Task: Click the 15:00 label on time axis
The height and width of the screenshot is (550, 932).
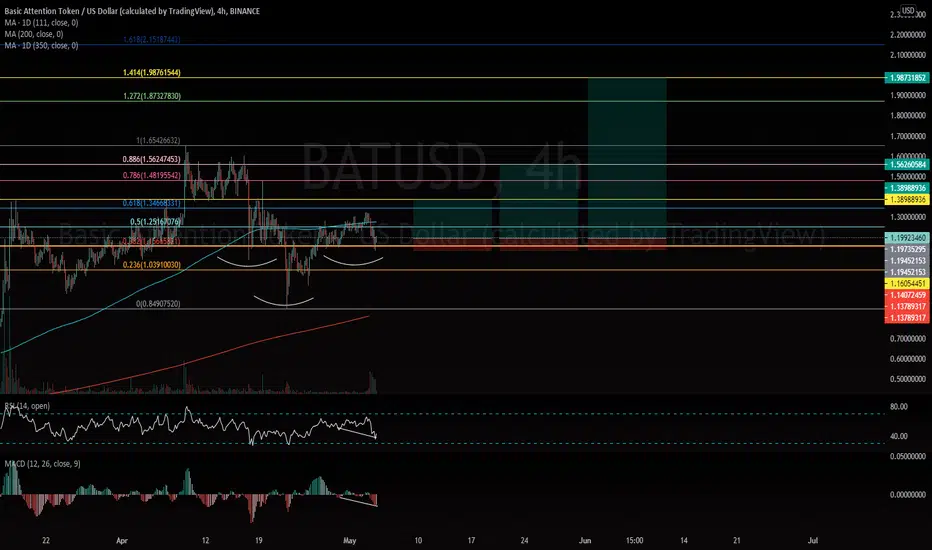Action: [634, 540]
